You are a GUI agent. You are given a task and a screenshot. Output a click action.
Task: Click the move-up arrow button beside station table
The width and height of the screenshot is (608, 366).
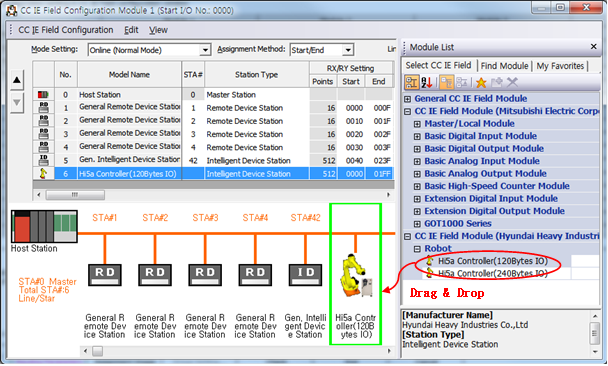coord(17,80)
